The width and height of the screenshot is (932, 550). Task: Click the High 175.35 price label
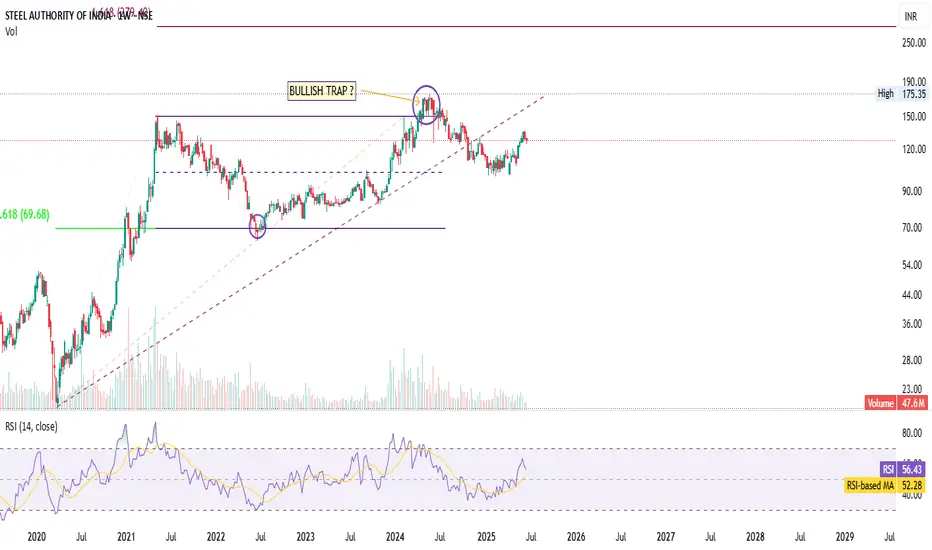[901, 94]
